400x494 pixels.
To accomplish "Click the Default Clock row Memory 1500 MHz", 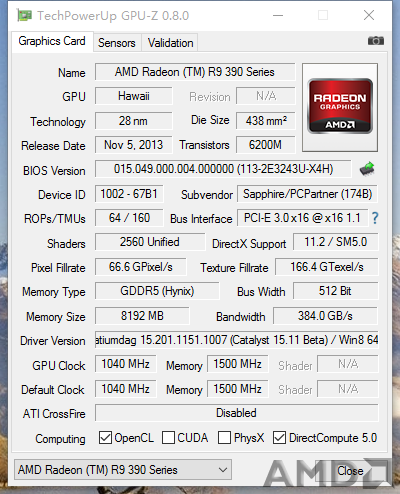I will [x=238, y=389].
